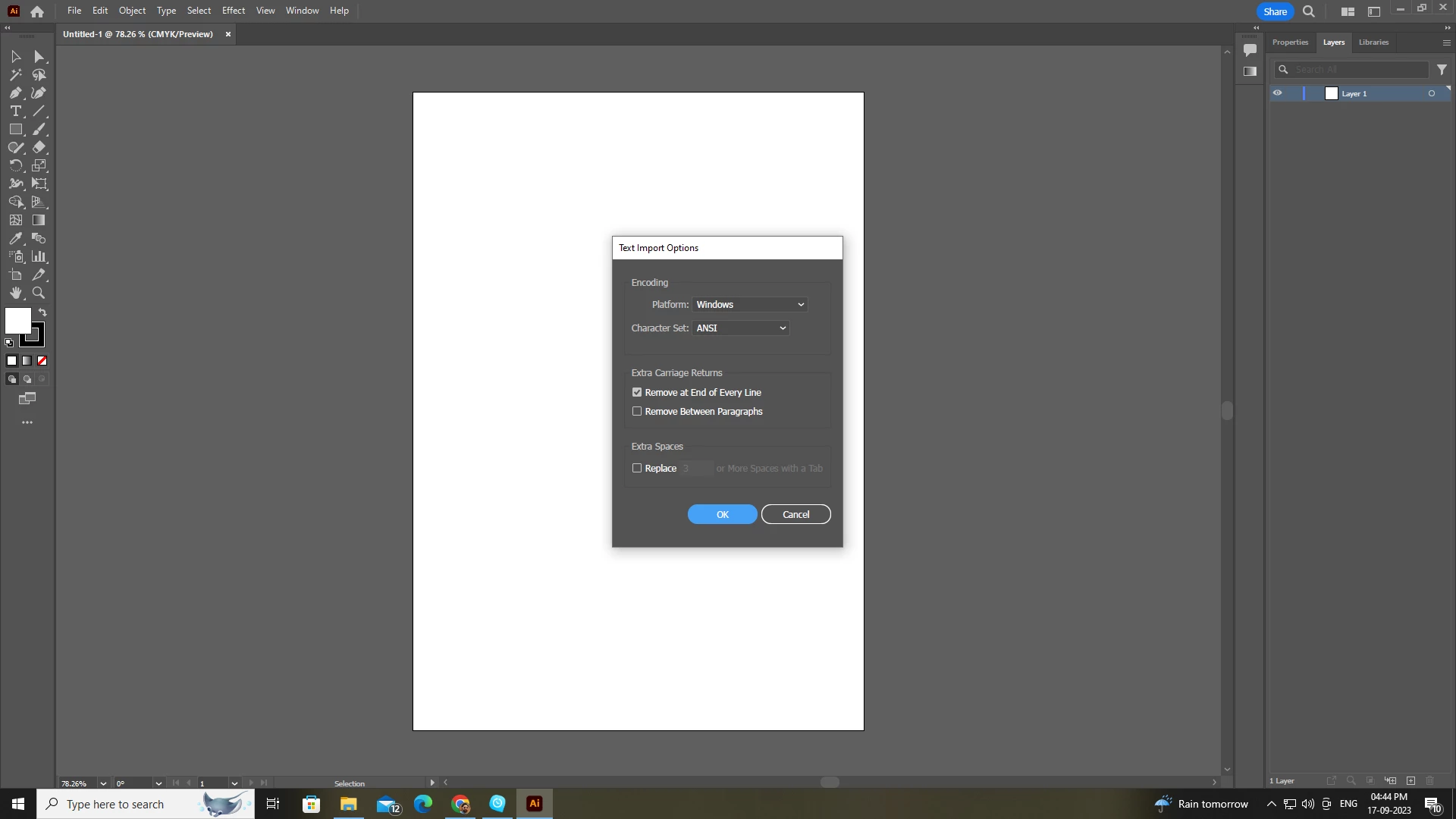Screen dimensions: 1456x819
Task: Click the Layers filter funnel icon
Action: coord(1442,69)
